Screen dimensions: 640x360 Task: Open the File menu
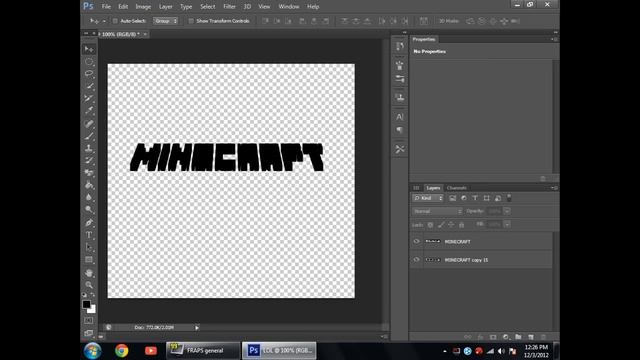[x=106, y=7]
